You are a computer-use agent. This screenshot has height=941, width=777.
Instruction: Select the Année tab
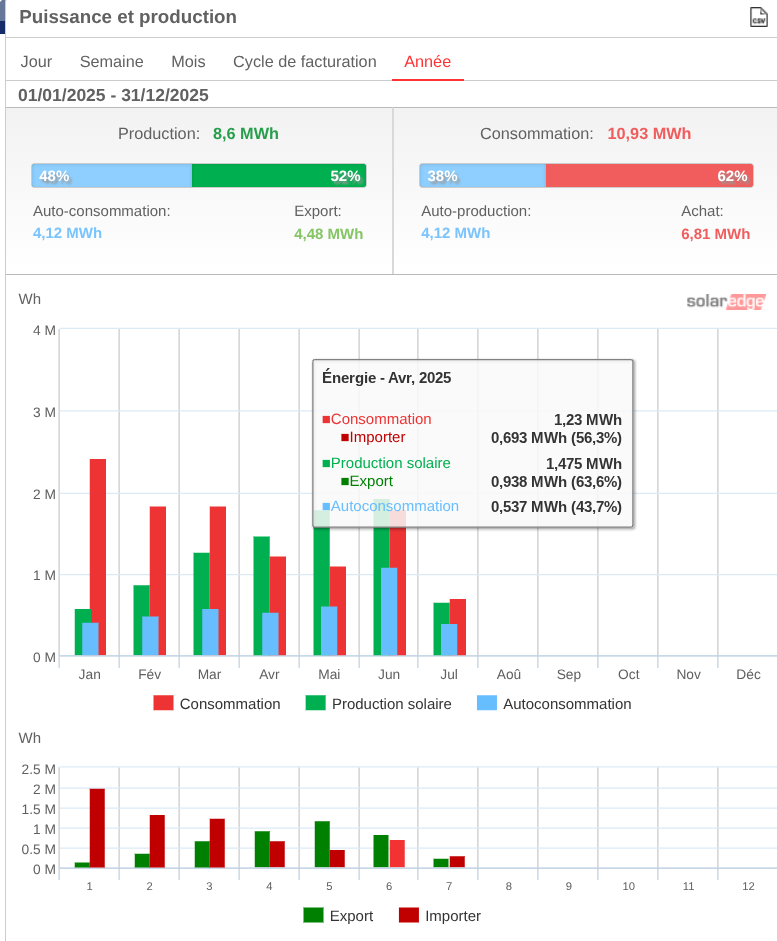427,62
